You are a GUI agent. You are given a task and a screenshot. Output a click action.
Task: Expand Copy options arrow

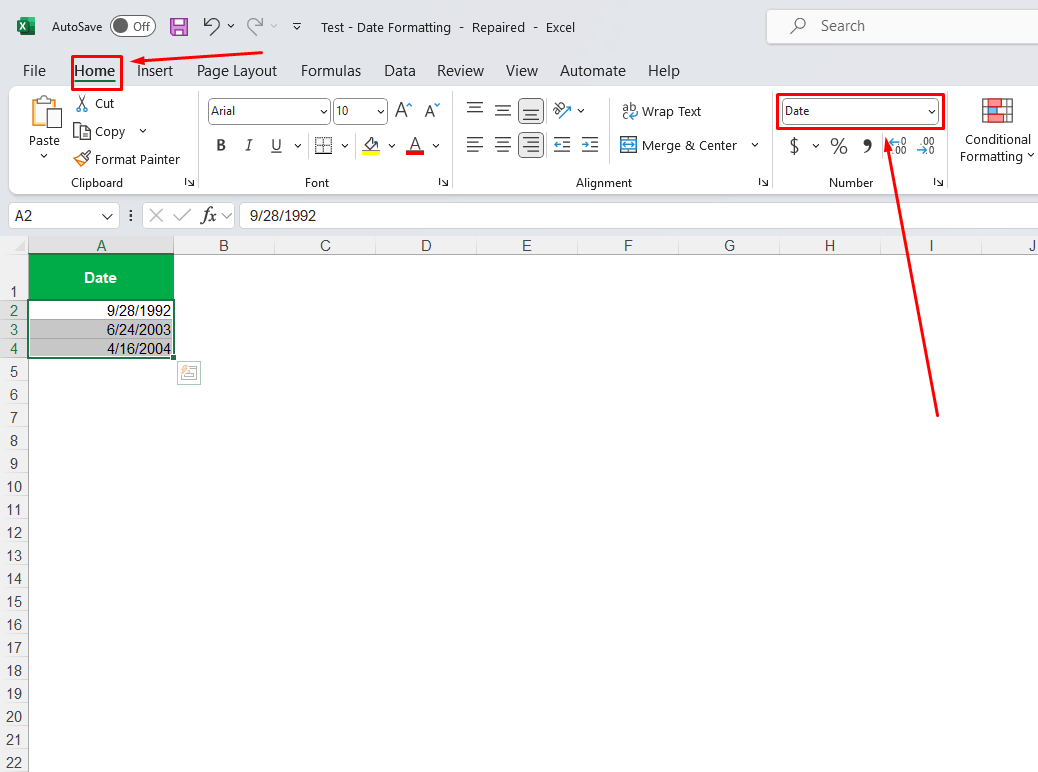[x=143, y=131]
